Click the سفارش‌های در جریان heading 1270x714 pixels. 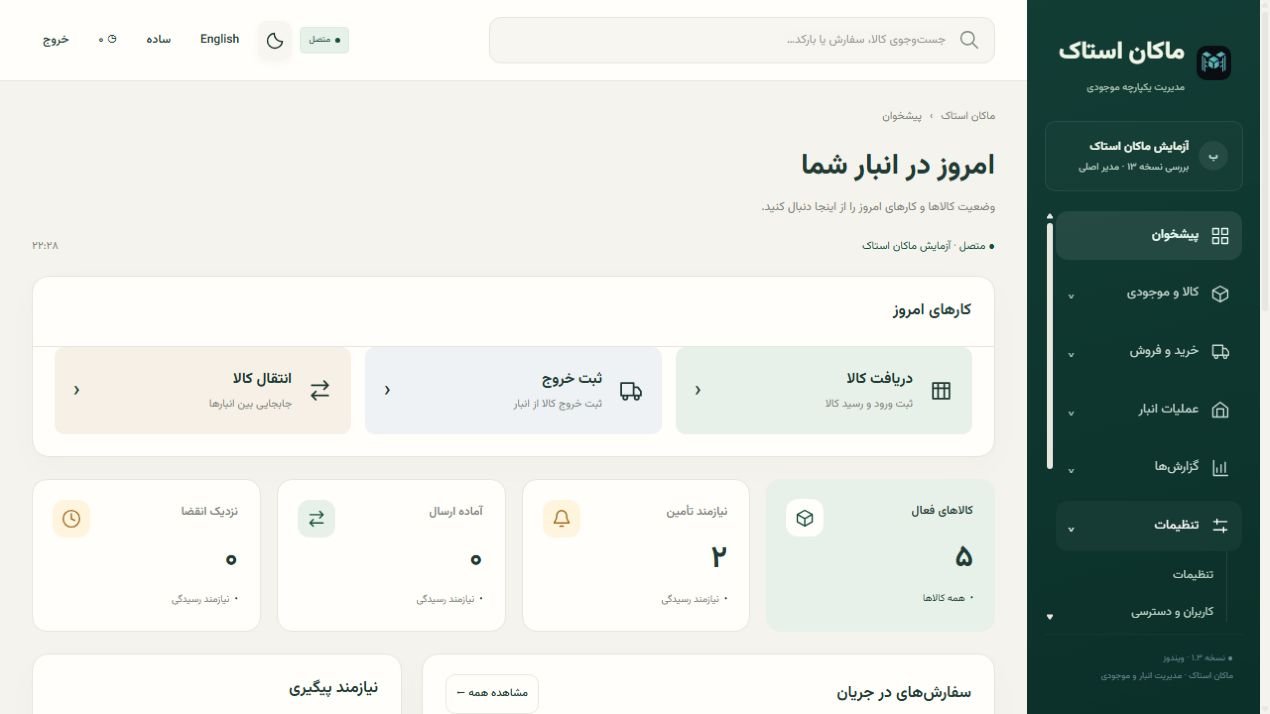904,692
